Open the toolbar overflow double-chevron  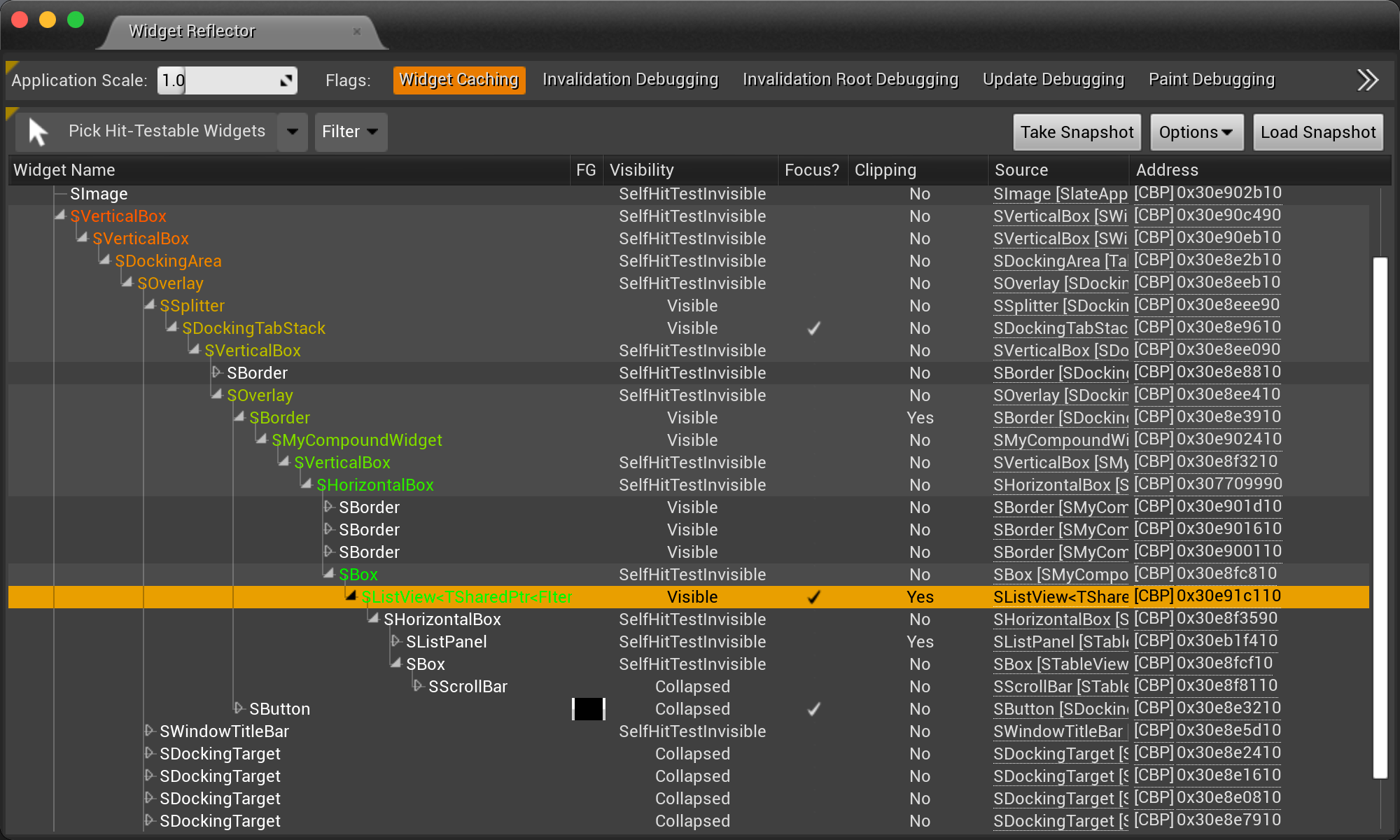[x=1368, y=80]
